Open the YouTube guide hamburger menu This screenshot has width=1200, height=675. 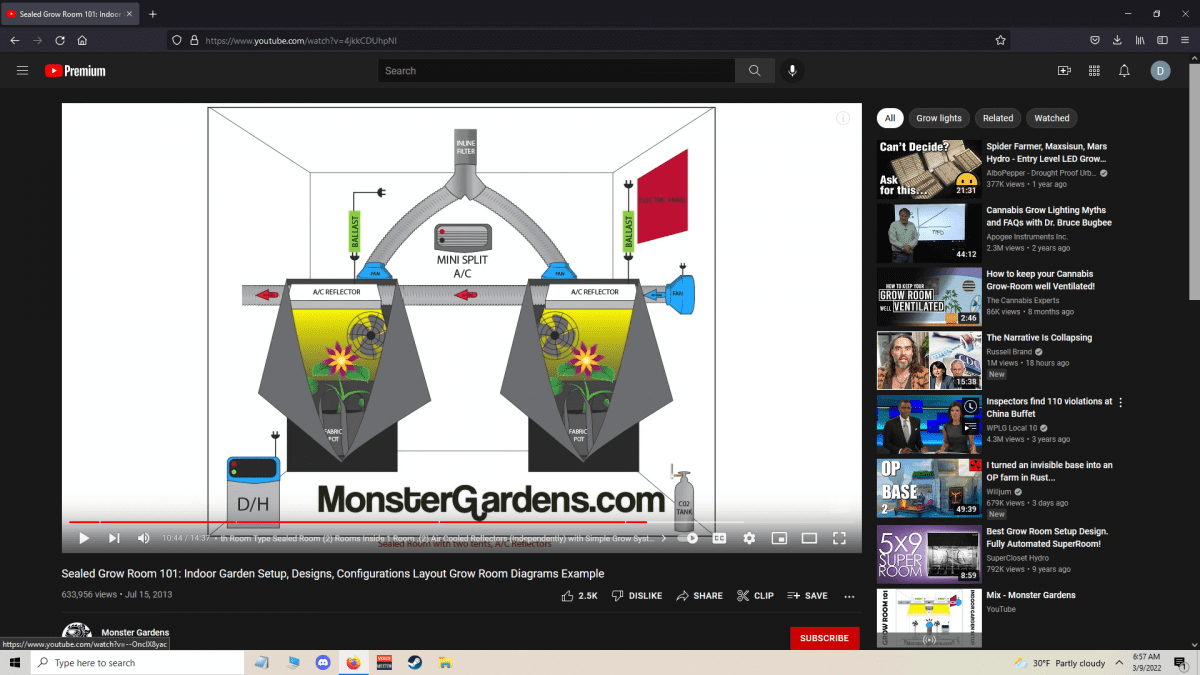[22, 71]
